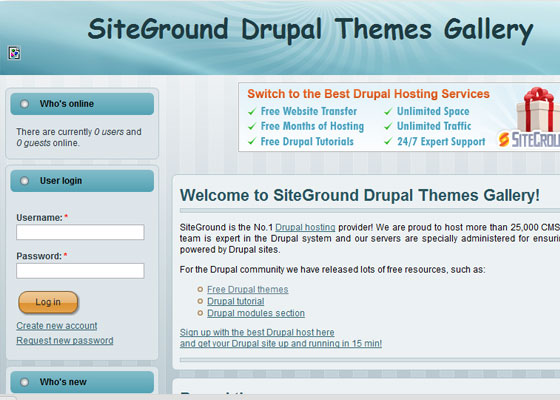Open the Request new password link
The height and width of the screenshot is (400, 560).
65,340
